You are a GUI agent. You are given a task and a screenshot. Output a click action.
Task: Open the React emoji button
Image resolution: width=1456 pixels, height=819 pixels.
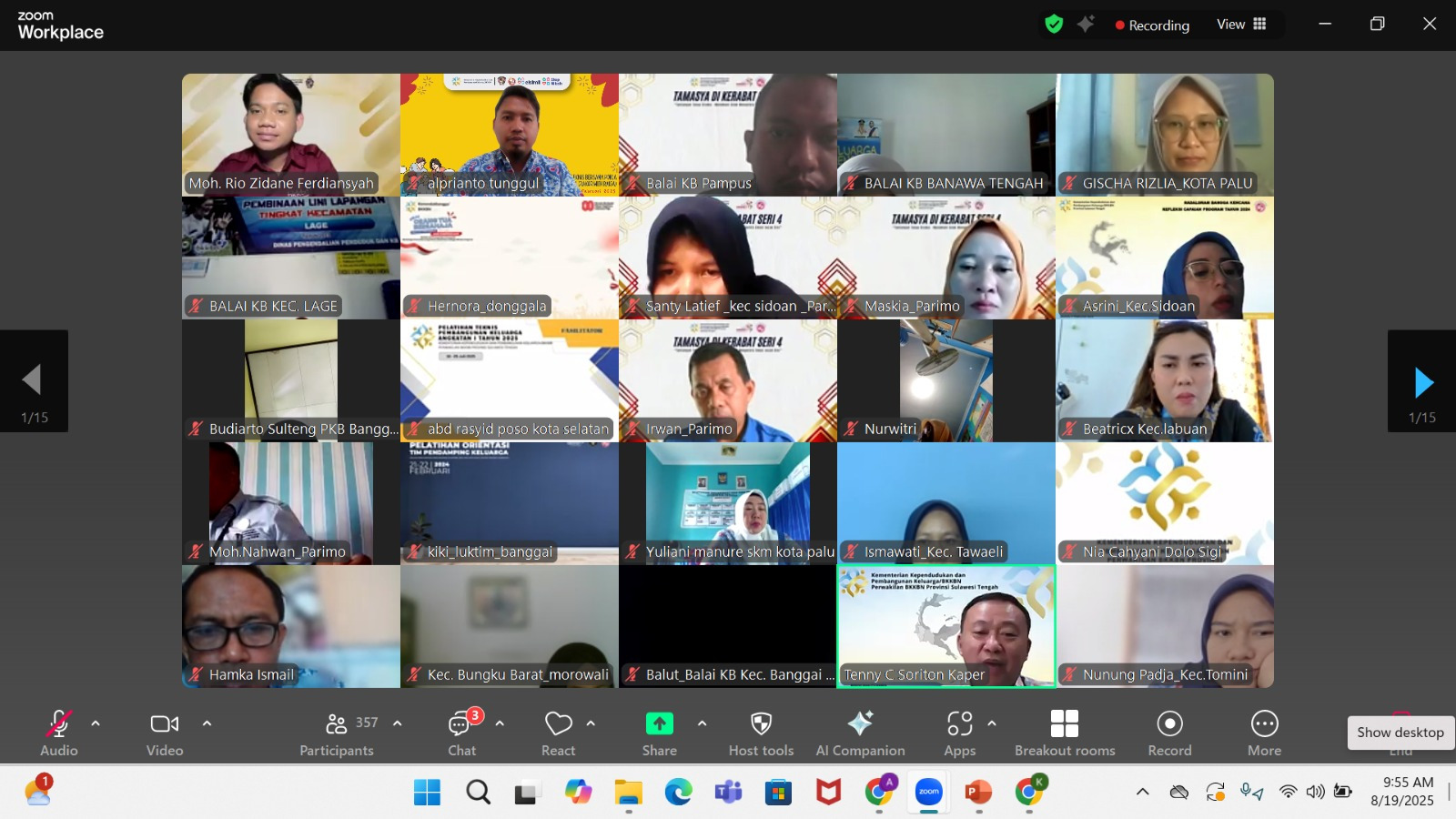click(x=558, y=733)
